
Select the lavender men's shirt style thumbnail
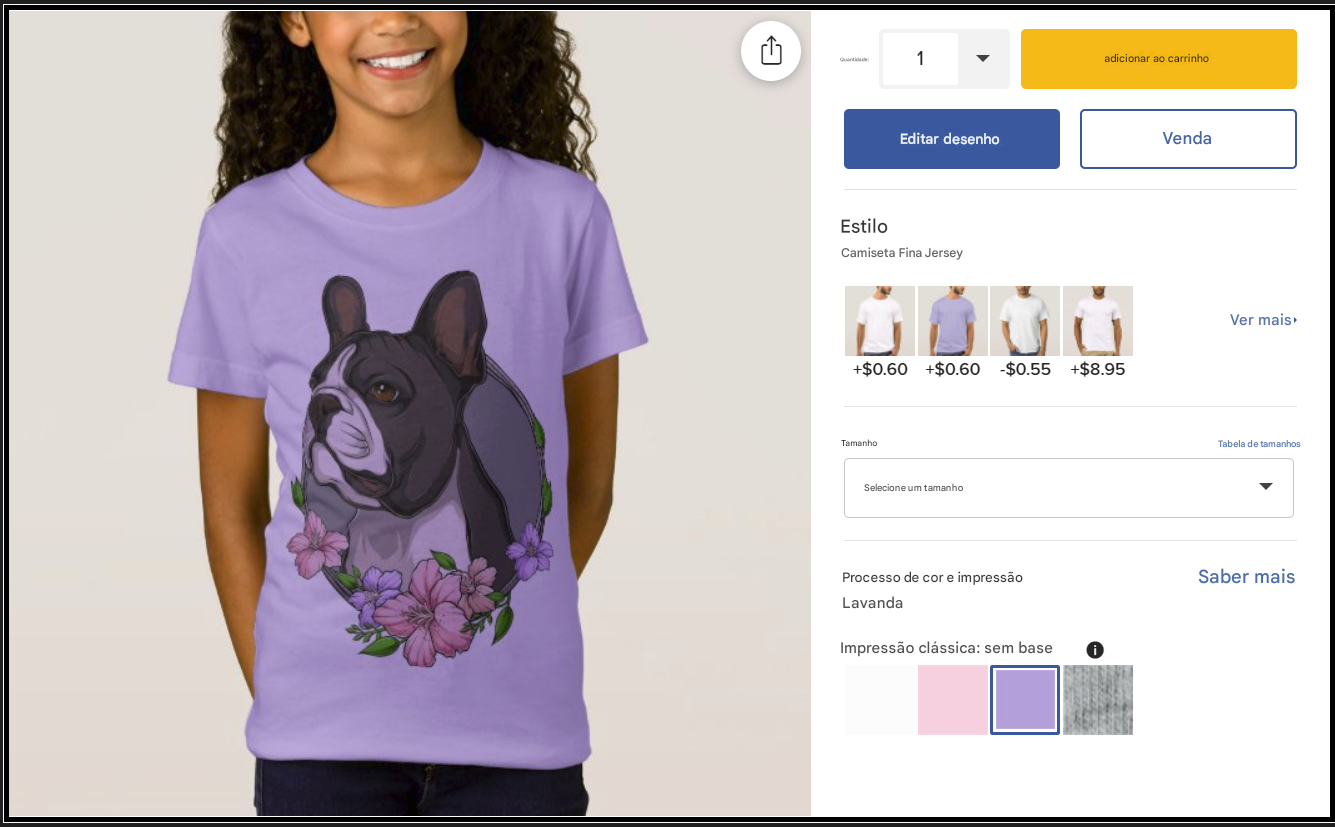point(953,321)
